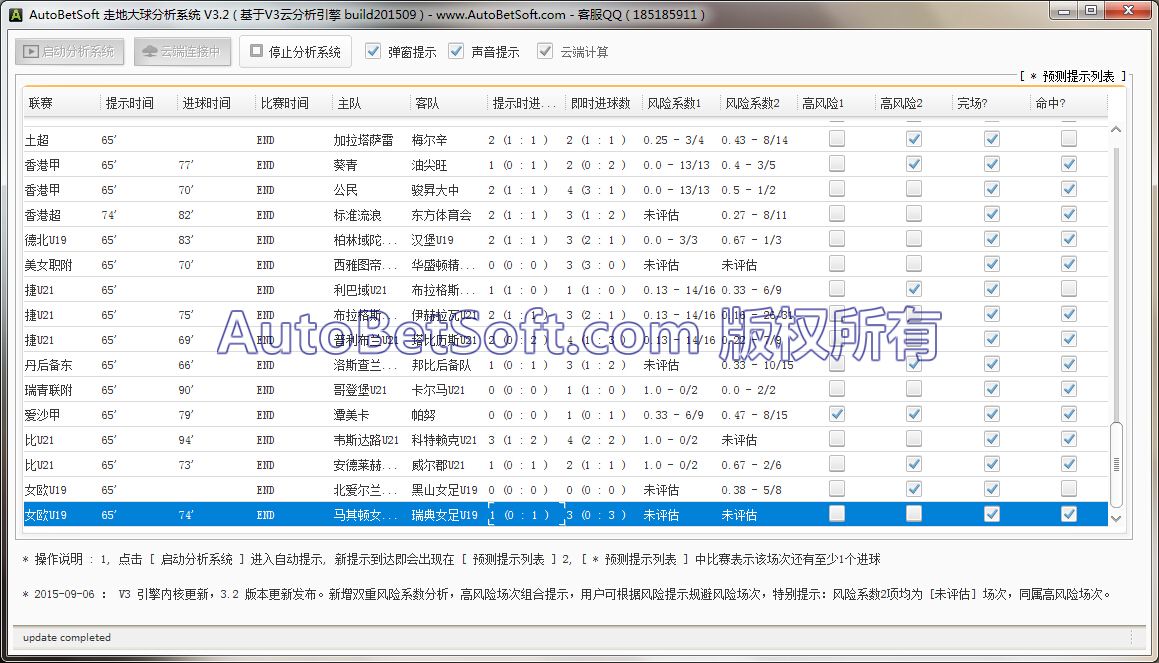This screenshot has width=1159, height=663.
Task: Click the AutoBetSoft app icon in title bar
Action: point(15,14)
